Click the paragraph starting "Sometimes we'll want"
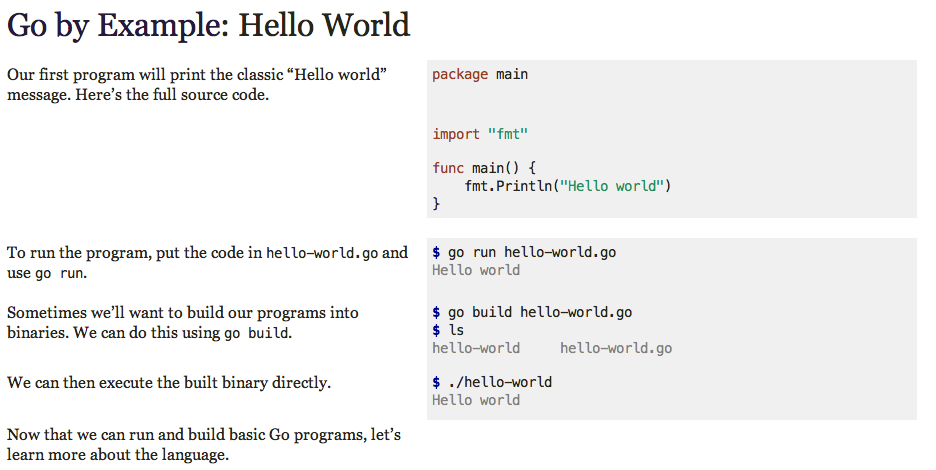Viewport: 936px width, 470px height. click(x=183, y=322)
